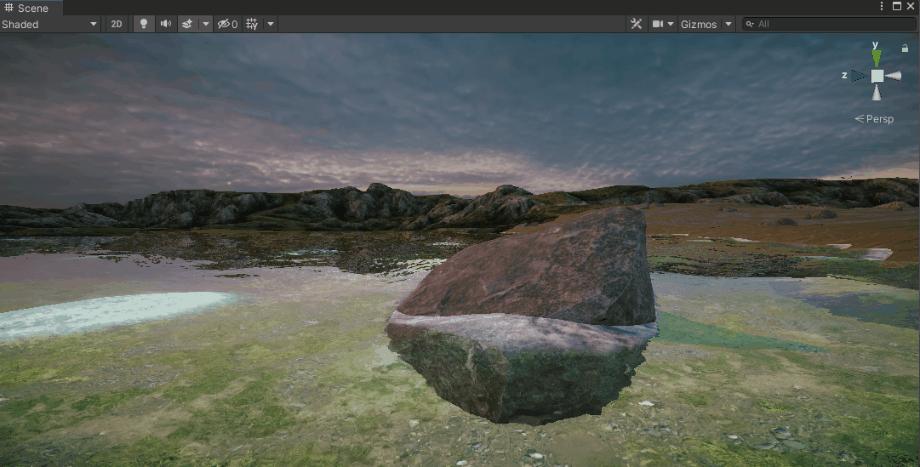This screenshot has width=920, height=467.
Task: Toggle skybox and effects icon
Action: tap(187, 24)
